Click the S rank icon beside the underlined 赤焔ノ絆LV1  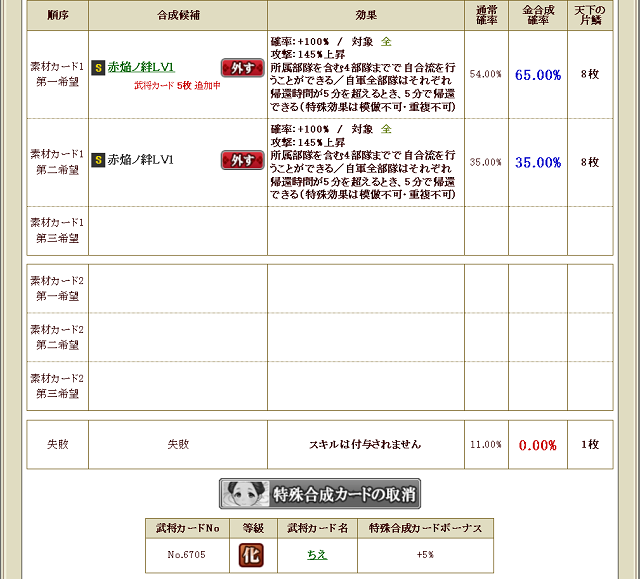coord(98,67)
